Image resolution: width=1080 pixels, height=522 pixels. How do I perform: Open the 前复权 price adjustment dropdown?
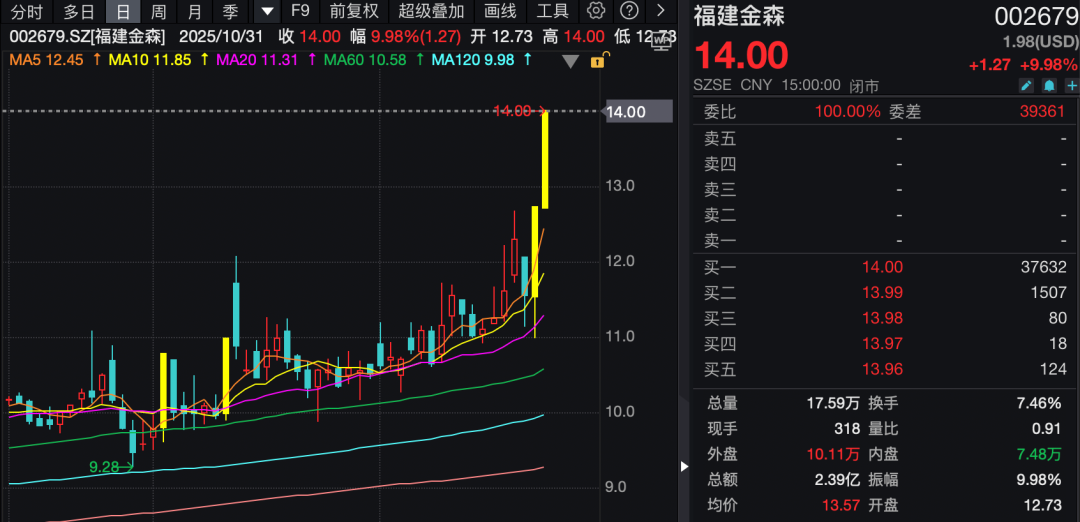tap(354, 12)
